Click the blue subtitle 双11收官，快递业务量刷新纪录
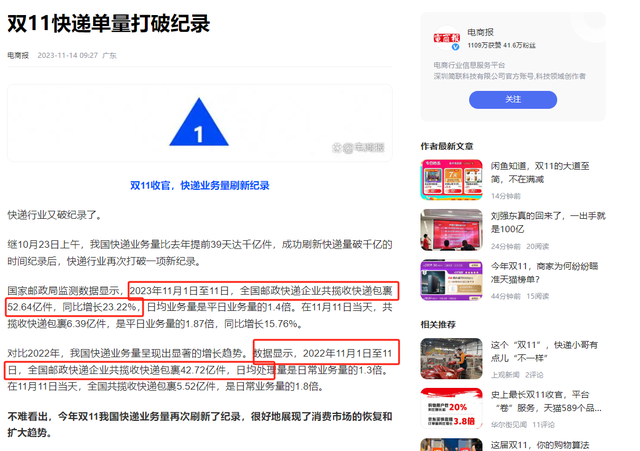The image size is (640, 451). tap(200, 186)
